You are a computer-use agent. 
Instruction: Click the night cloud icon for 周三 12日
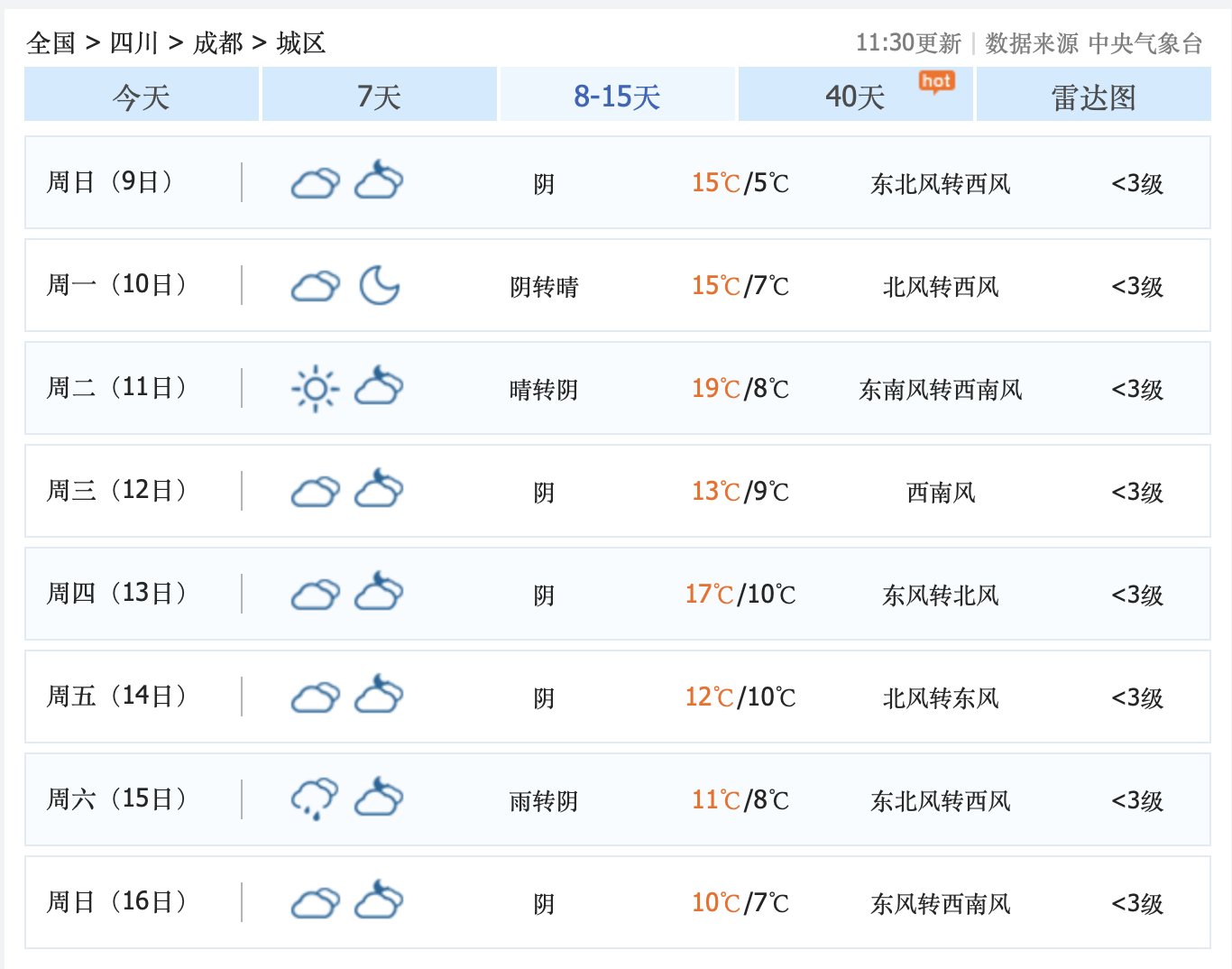tap(379, 490)
